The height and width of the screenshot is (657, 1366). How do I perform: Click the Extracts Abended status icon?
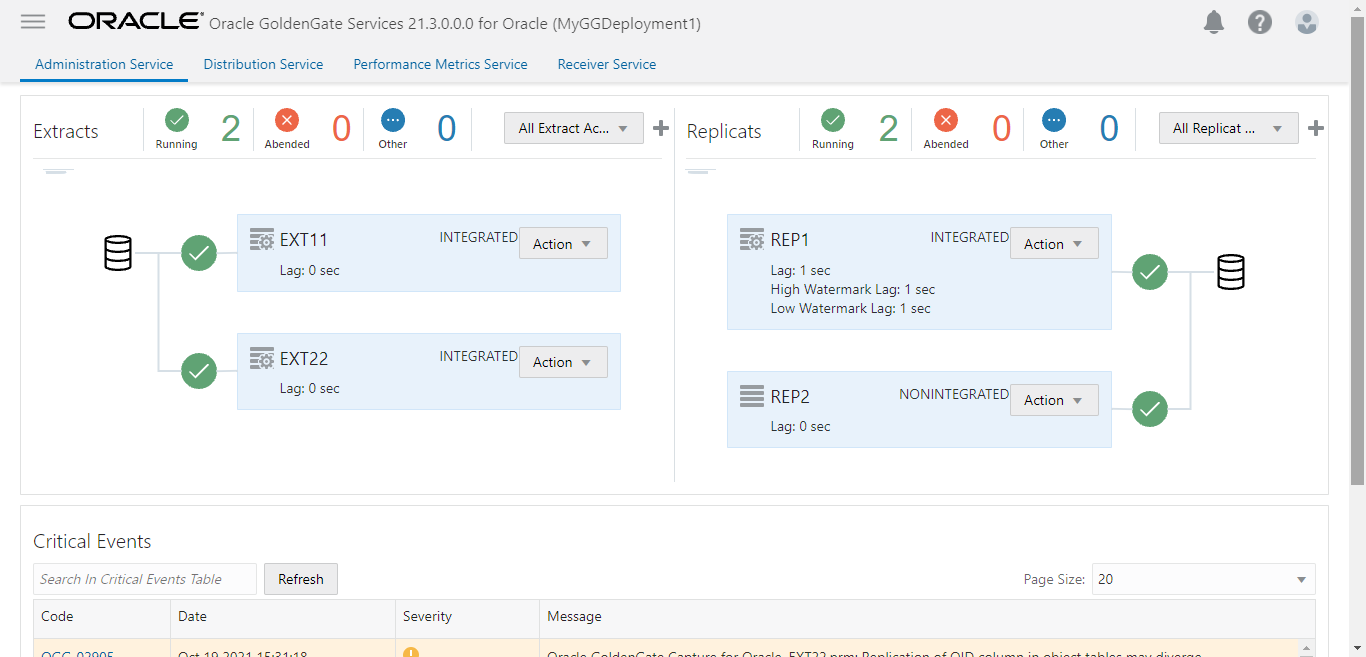[287, 120]
